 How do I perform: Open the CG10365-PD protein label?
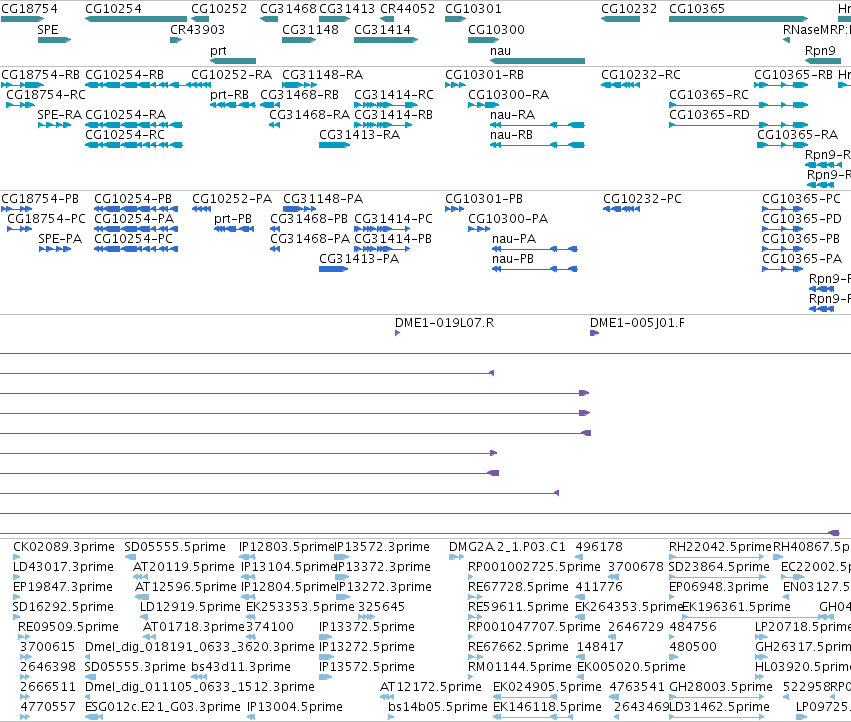point(802,219)
